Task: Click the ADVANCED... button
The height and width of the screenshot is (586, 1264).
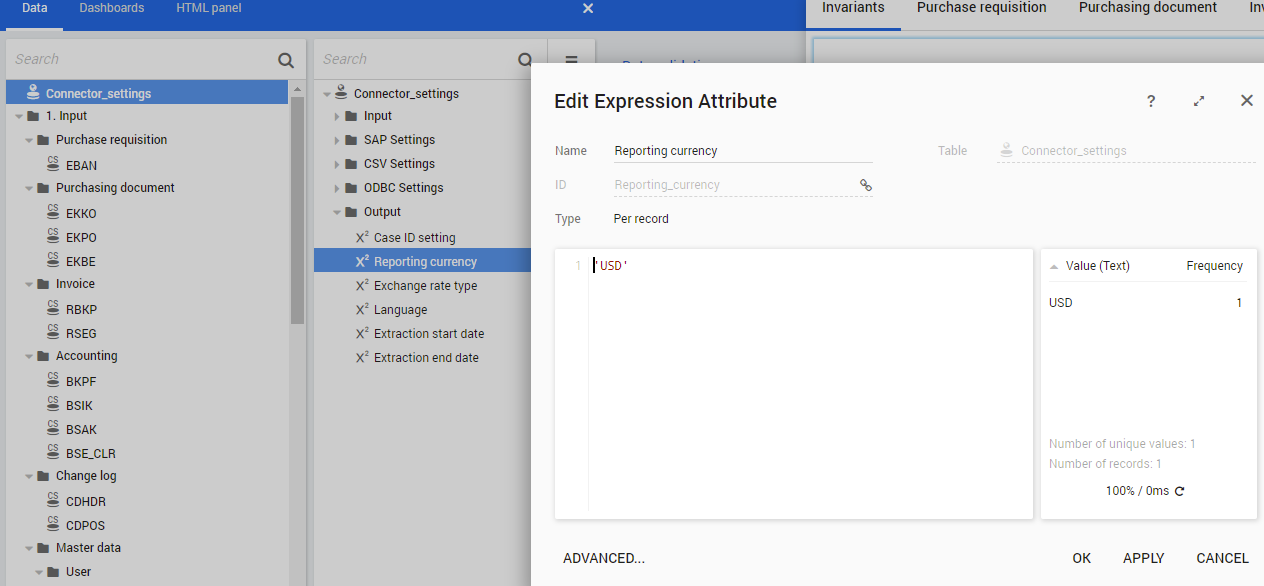Action: click(604, 558)
